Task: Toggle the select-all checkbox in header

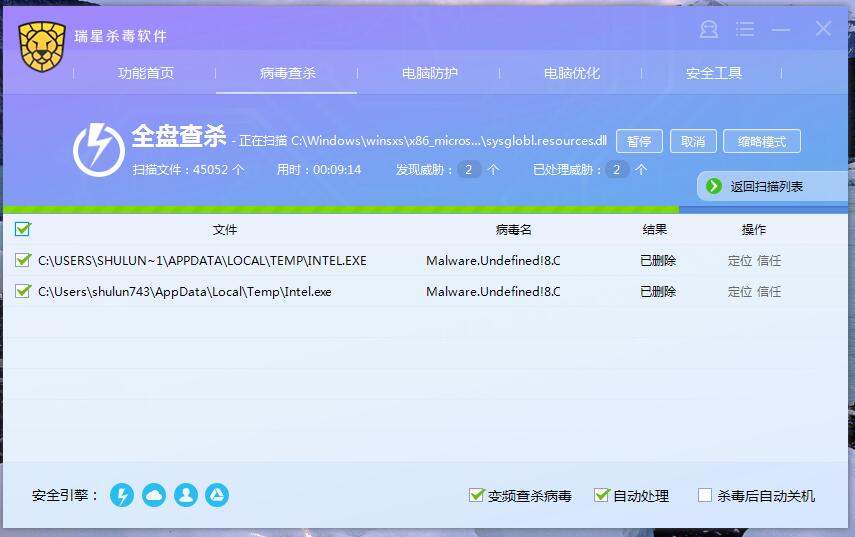Action: (23, 229)
